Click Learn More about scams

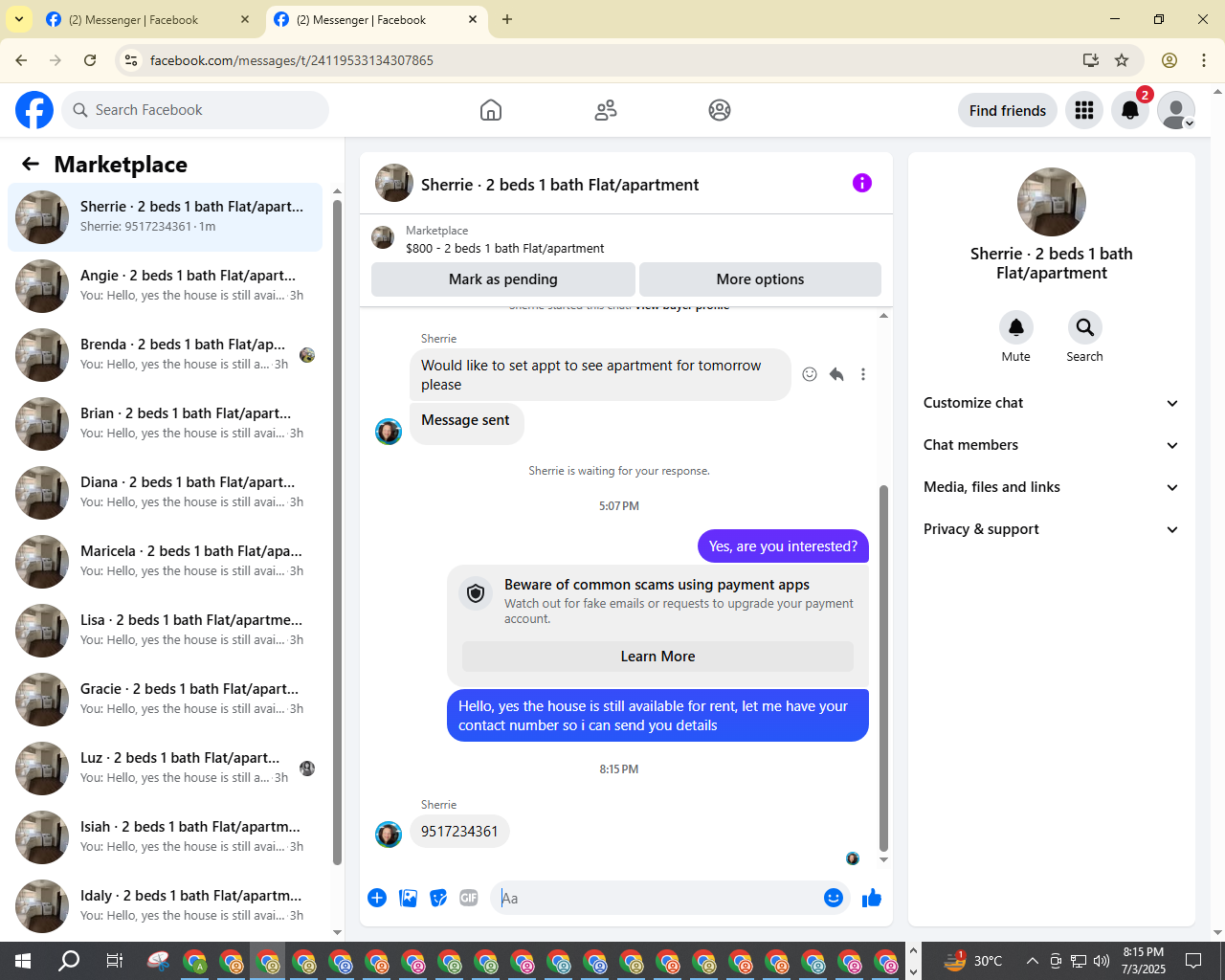[657, 657]
